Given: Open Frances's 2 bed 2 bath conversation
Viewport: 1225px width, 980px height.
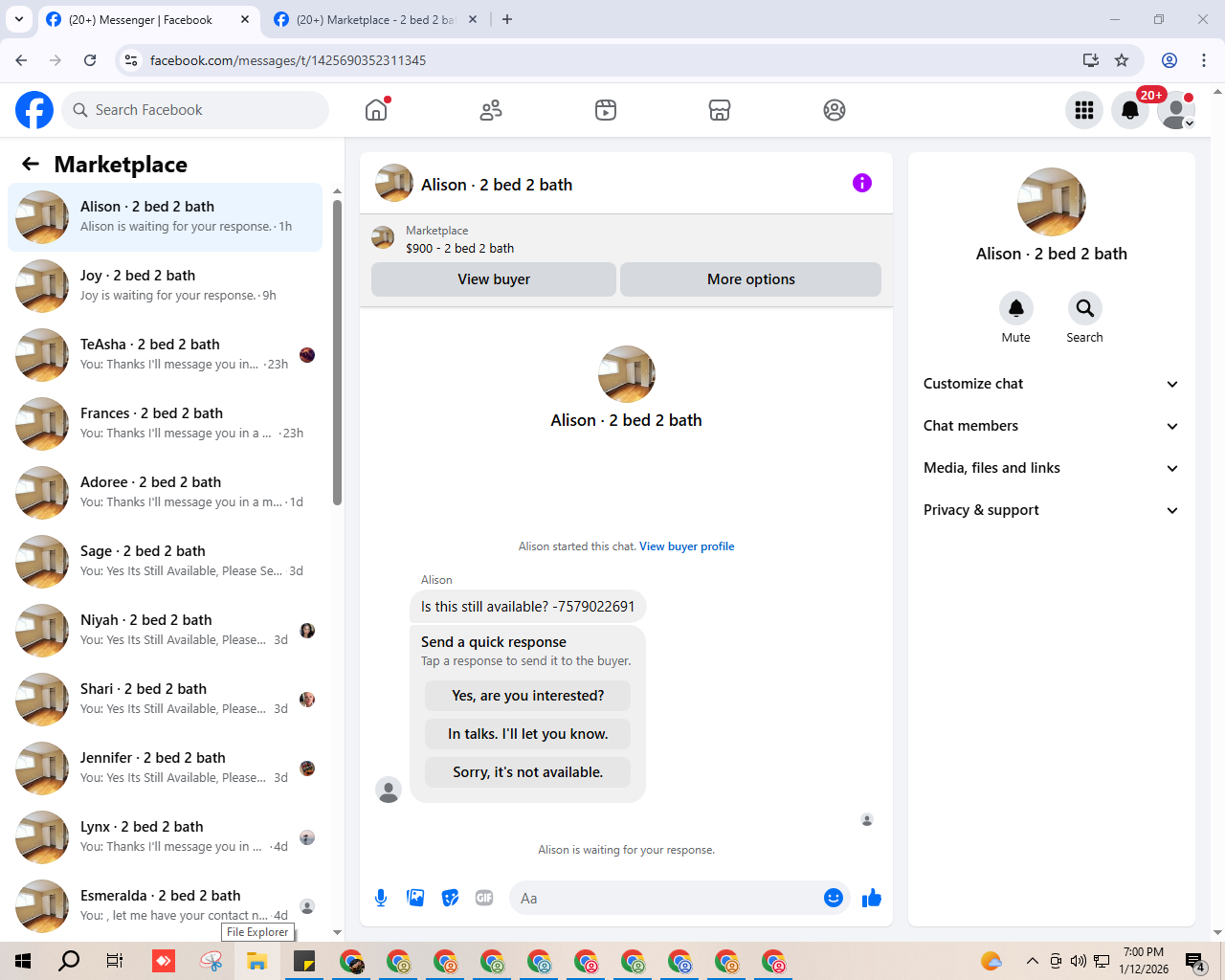Looking at the screenshot, I should pyautogui.click(x=165, y=424).
